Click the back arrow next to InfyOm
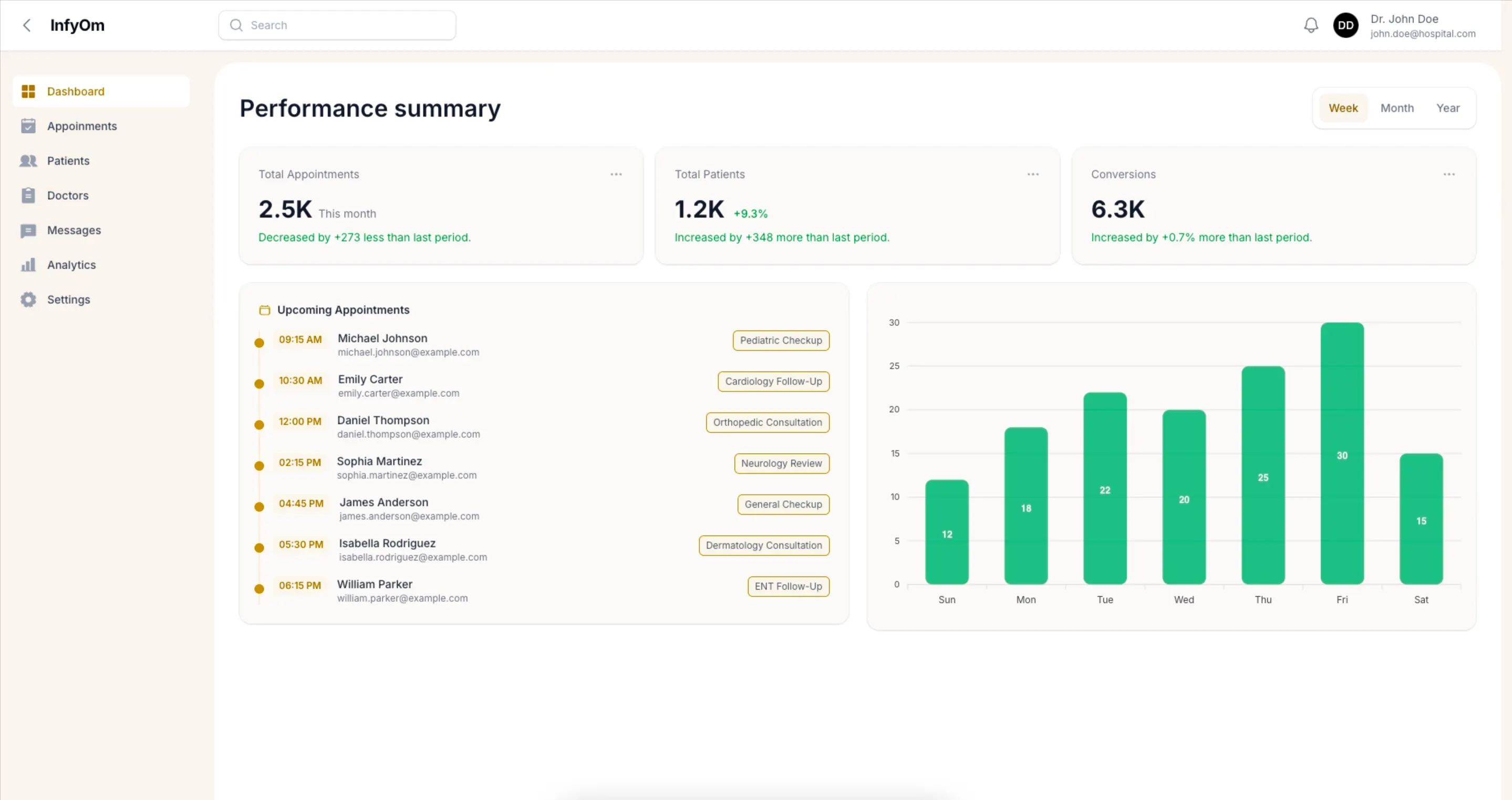Viewport: 1512px width, 800px height. click(26, 25)
